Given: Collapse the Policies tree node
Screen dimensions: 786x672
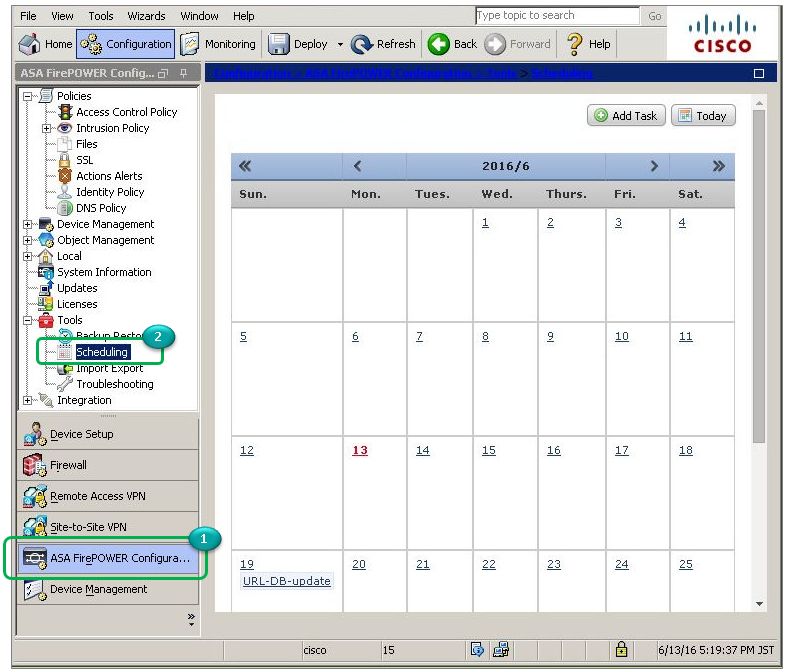Looking at the screenshot, I should [x=28, y=96].
